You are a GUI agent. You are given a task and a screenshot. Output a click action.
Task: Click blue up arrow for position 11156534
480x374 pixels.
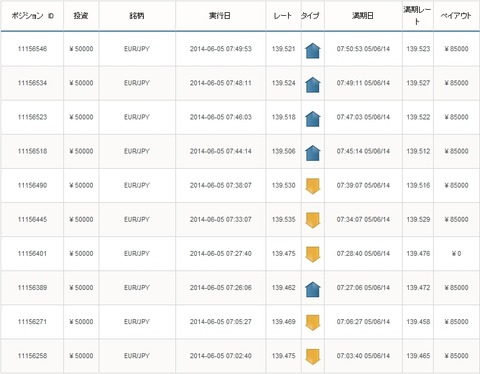click(x=313, y=85)
